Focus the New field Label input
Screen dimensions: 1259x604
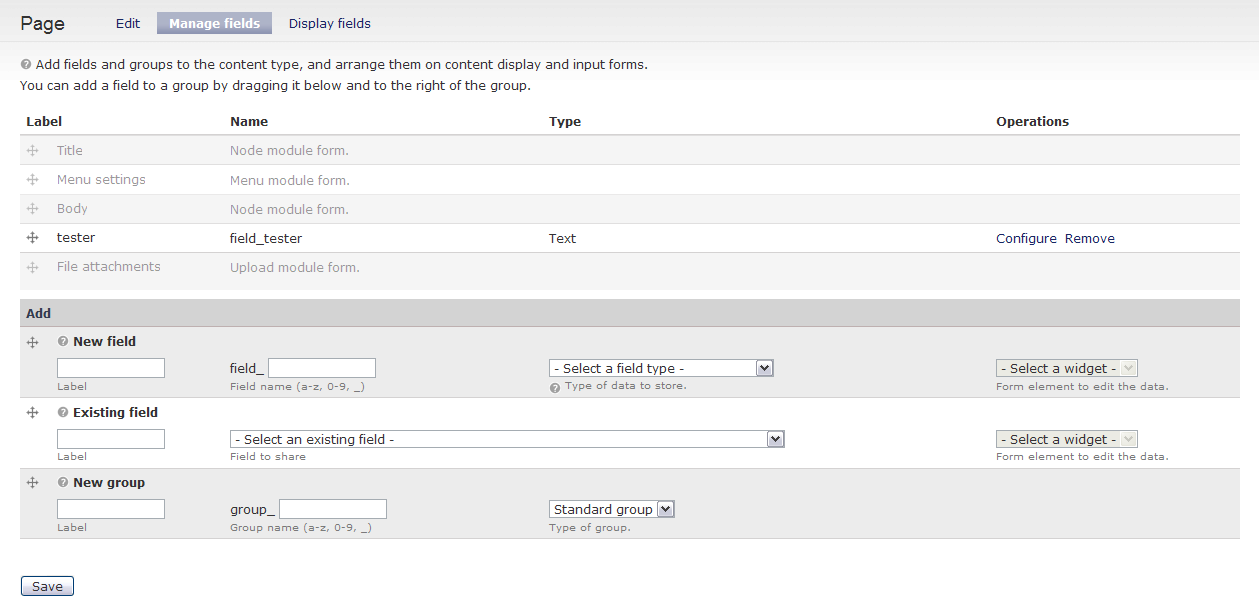pos(111,368)
